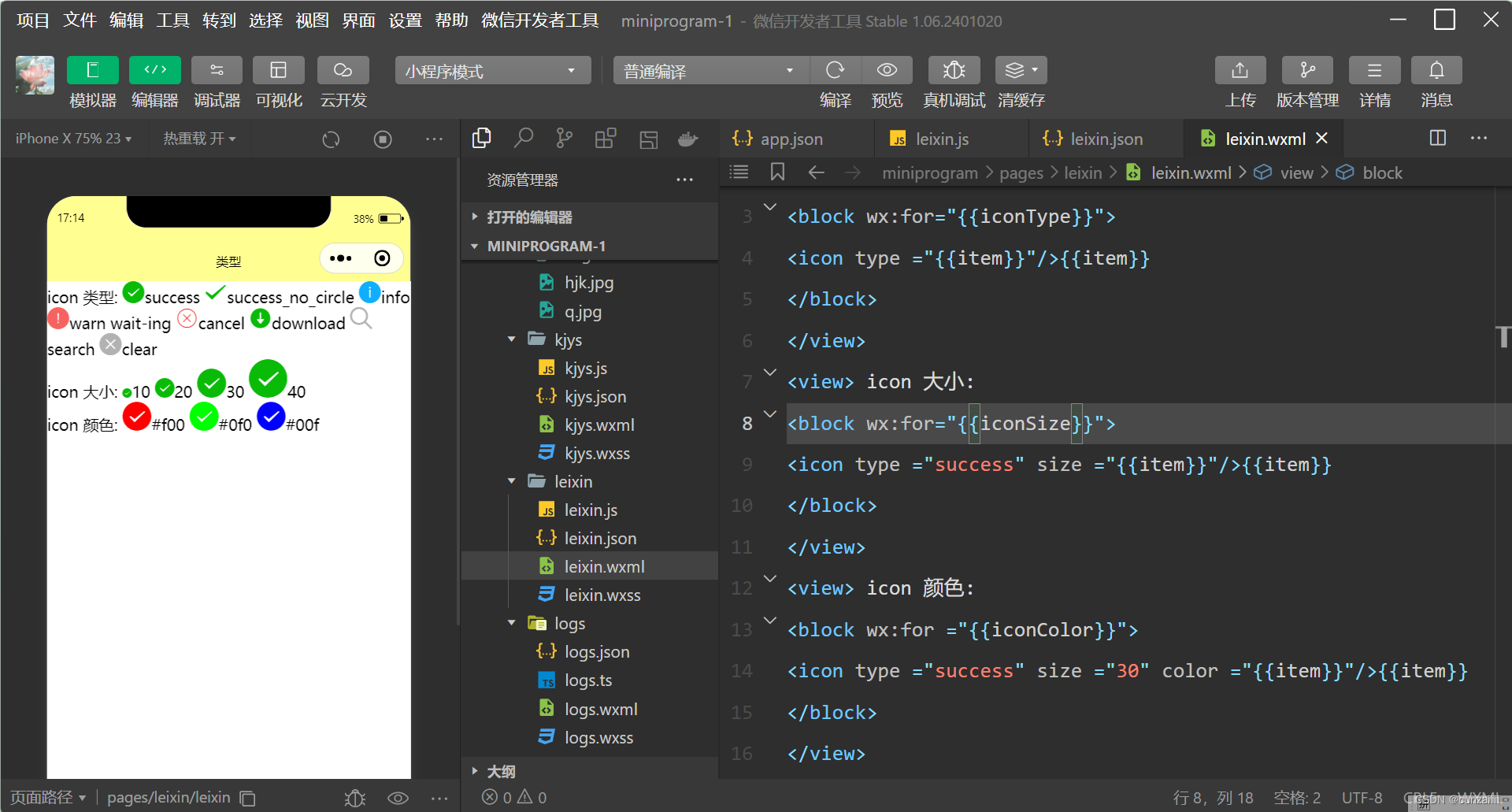Open iPhone X device selector dropdown
The image size is (1512, 812).
click(73, 139)
